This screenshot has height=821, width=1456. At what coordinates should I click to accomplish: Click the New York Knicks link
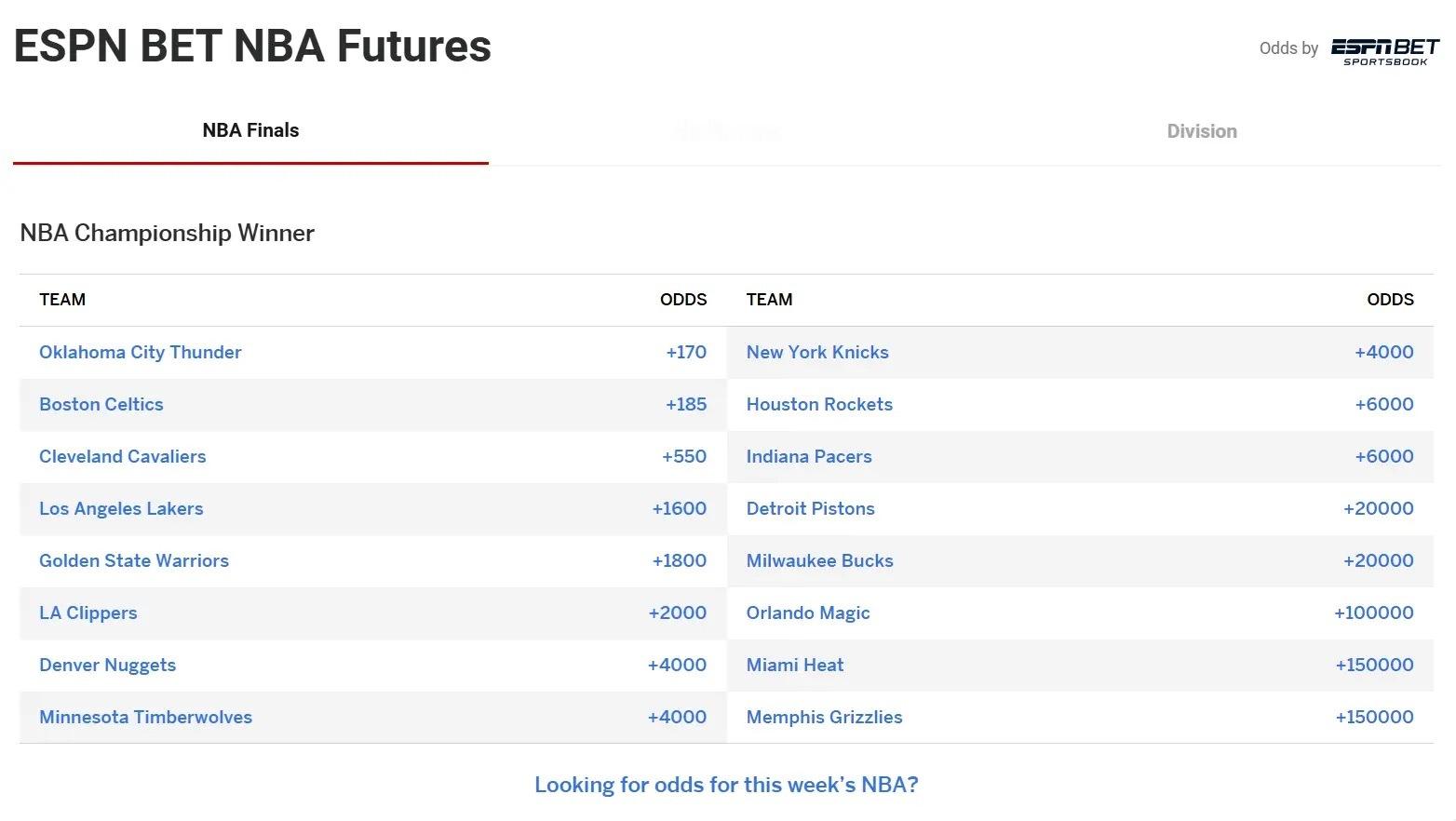(x=816, y=352)
